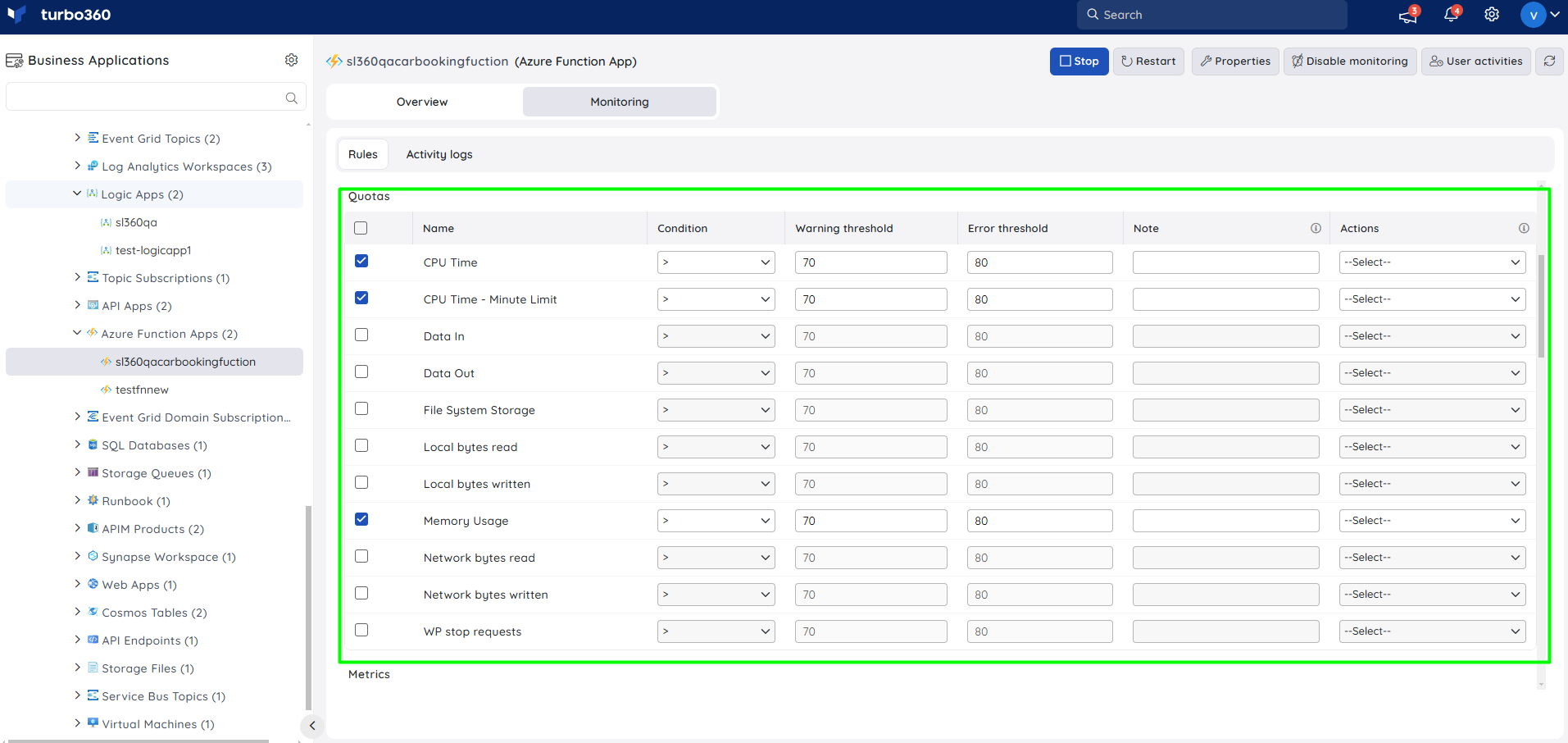Image resolution: width=1568 pixels, height=743 pixels.
Task: Click the Stop button
Action: [1079, 61]
